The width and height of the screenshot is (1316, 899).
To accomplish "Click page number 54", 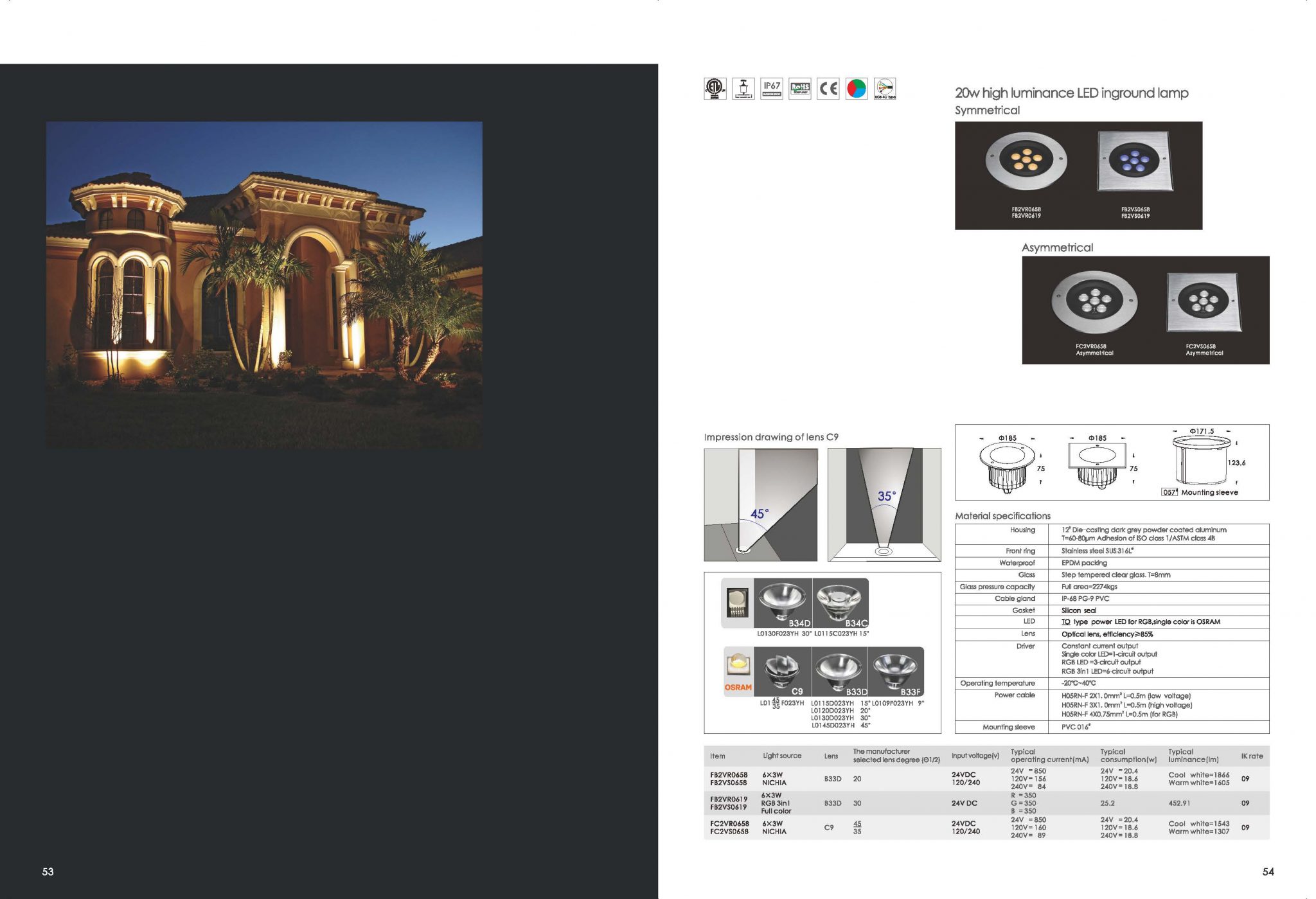I will click(x=1268, y=872).
